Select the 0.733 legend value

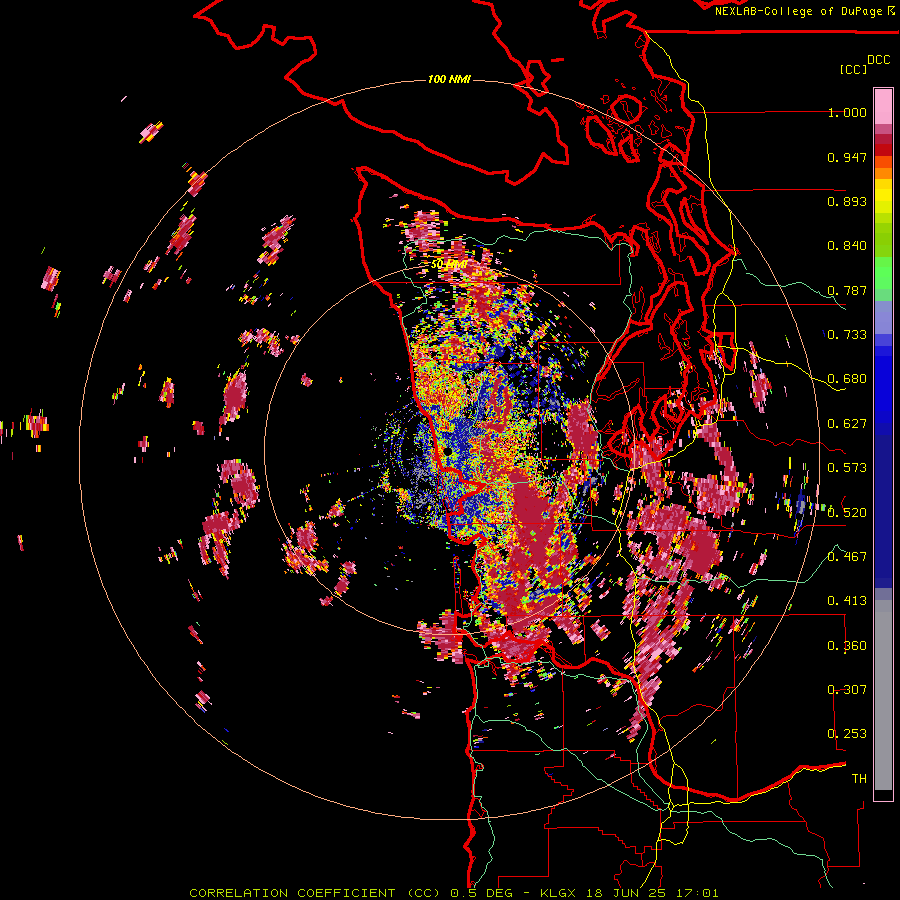pyautogui.click(x=847, y=335)
